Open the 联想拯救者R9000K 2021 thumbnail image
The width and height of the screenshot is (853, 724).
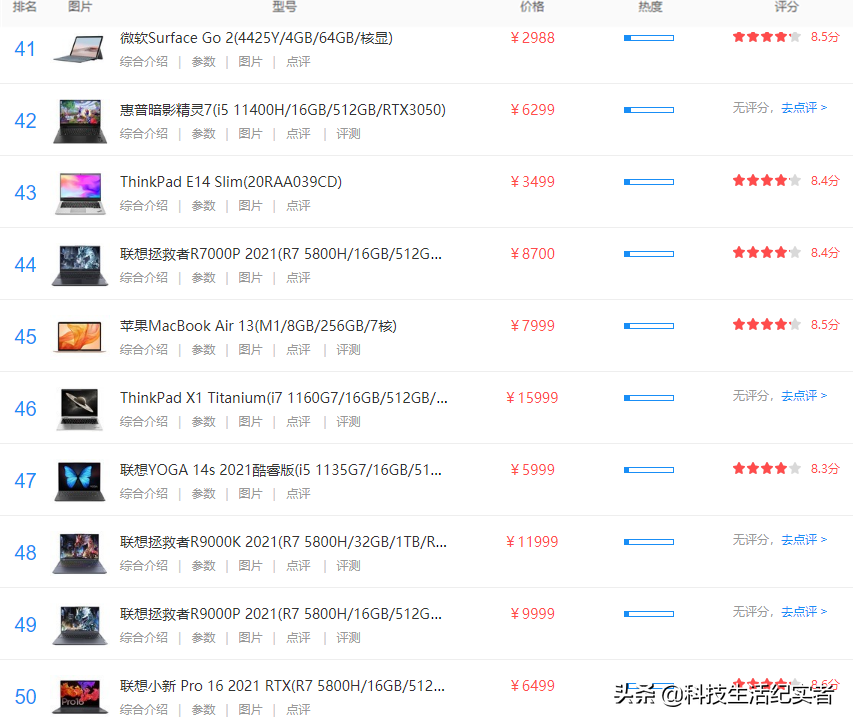click(x=79, y=553)
